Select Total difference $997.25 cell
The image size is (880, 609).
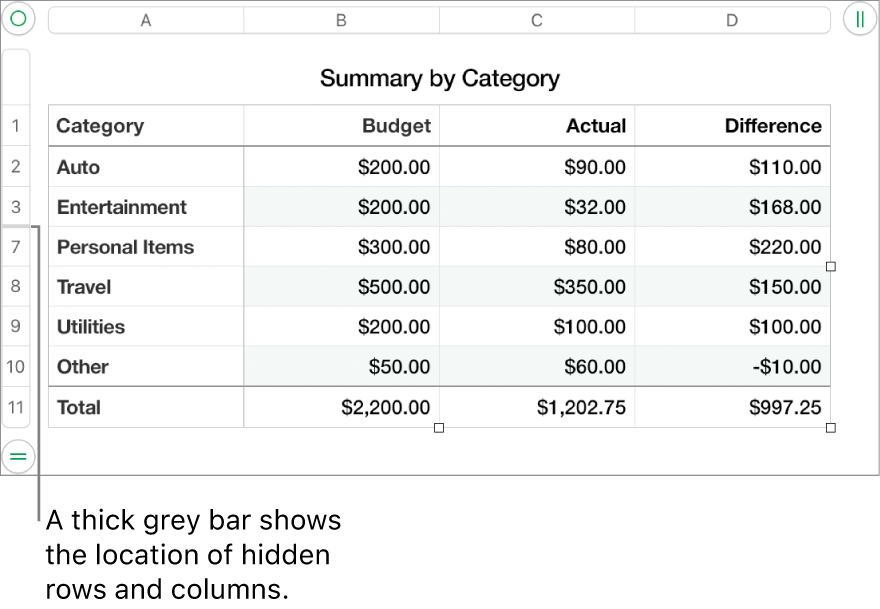tap(732, 407)
